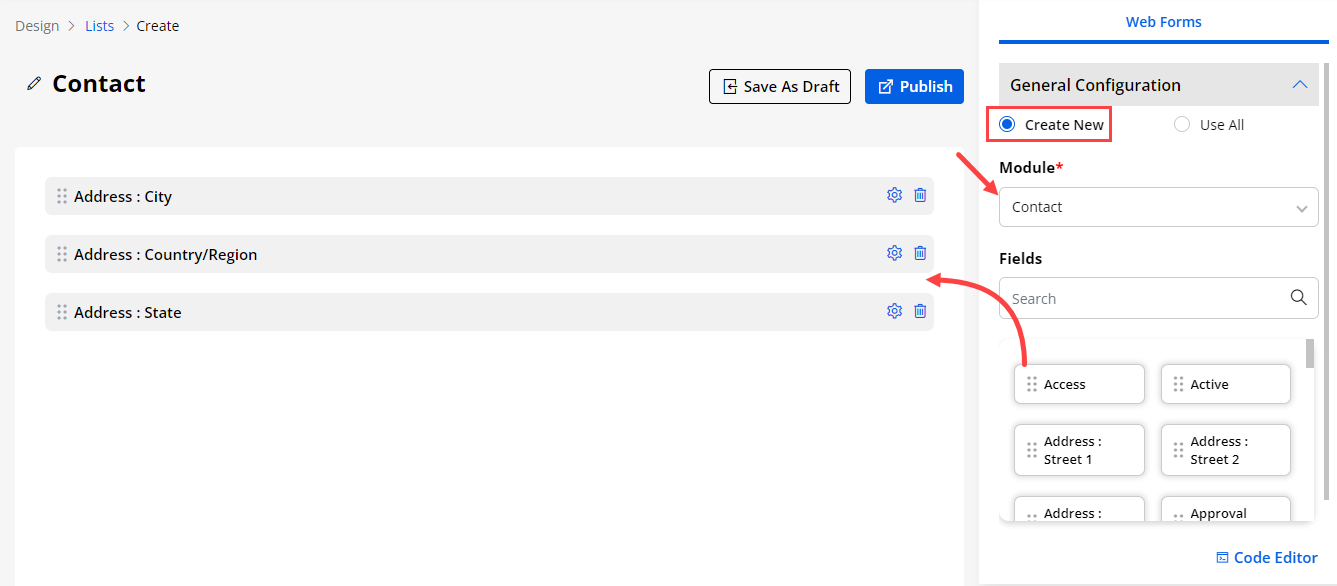Delete the Address : State field
Viewport: 1337px width, 586px height.
click(x=920, y=312)
